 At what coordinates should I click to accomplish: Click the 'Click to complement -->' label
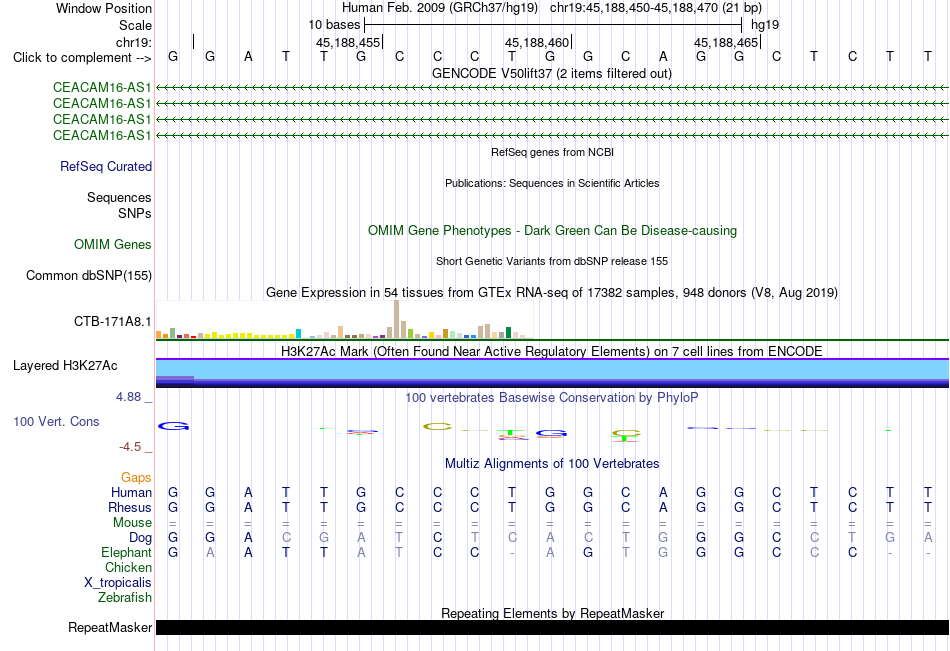pyautogui.click(x=82, y=58)
